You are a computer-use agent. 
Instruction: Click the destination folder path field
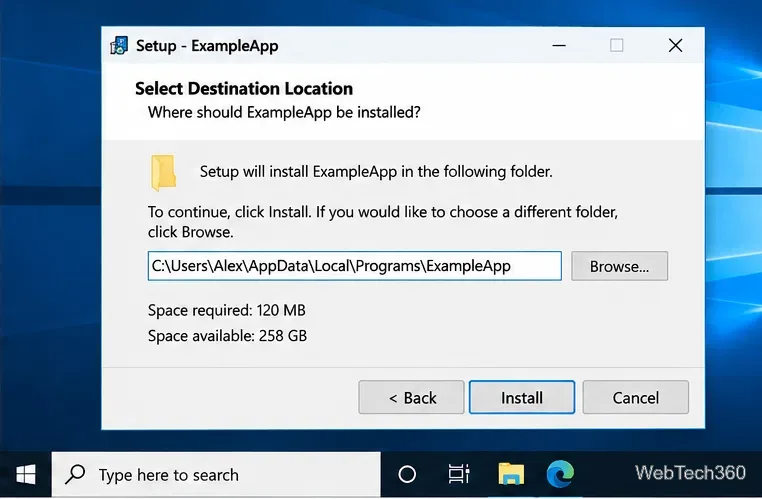[354, 266]
